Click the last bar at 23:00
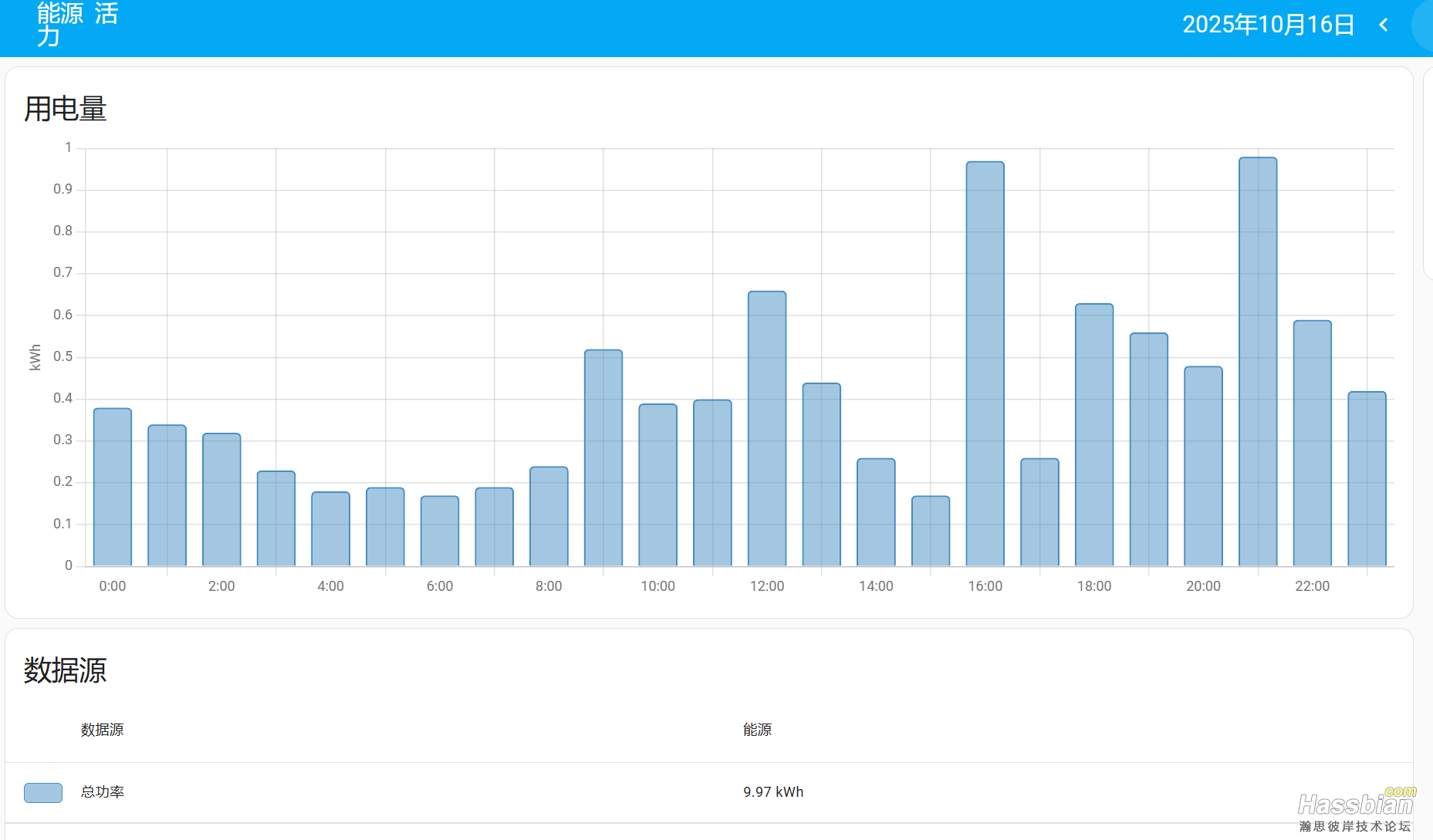 tap(1367, 479)
